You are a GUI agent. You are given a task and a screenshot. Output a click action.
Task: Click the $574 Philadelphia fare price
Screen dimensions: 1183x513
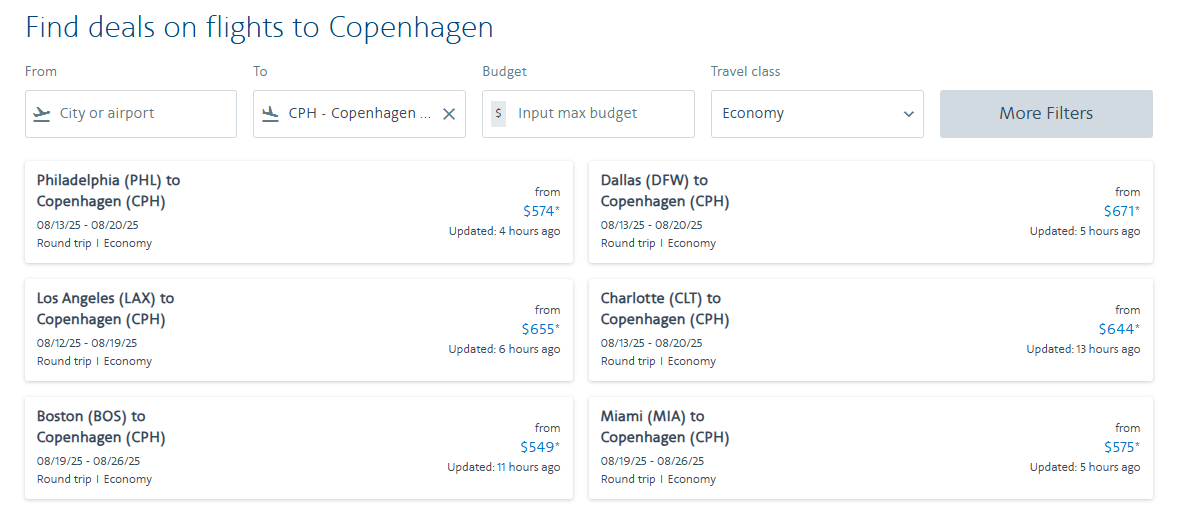[x=540, y=211]
